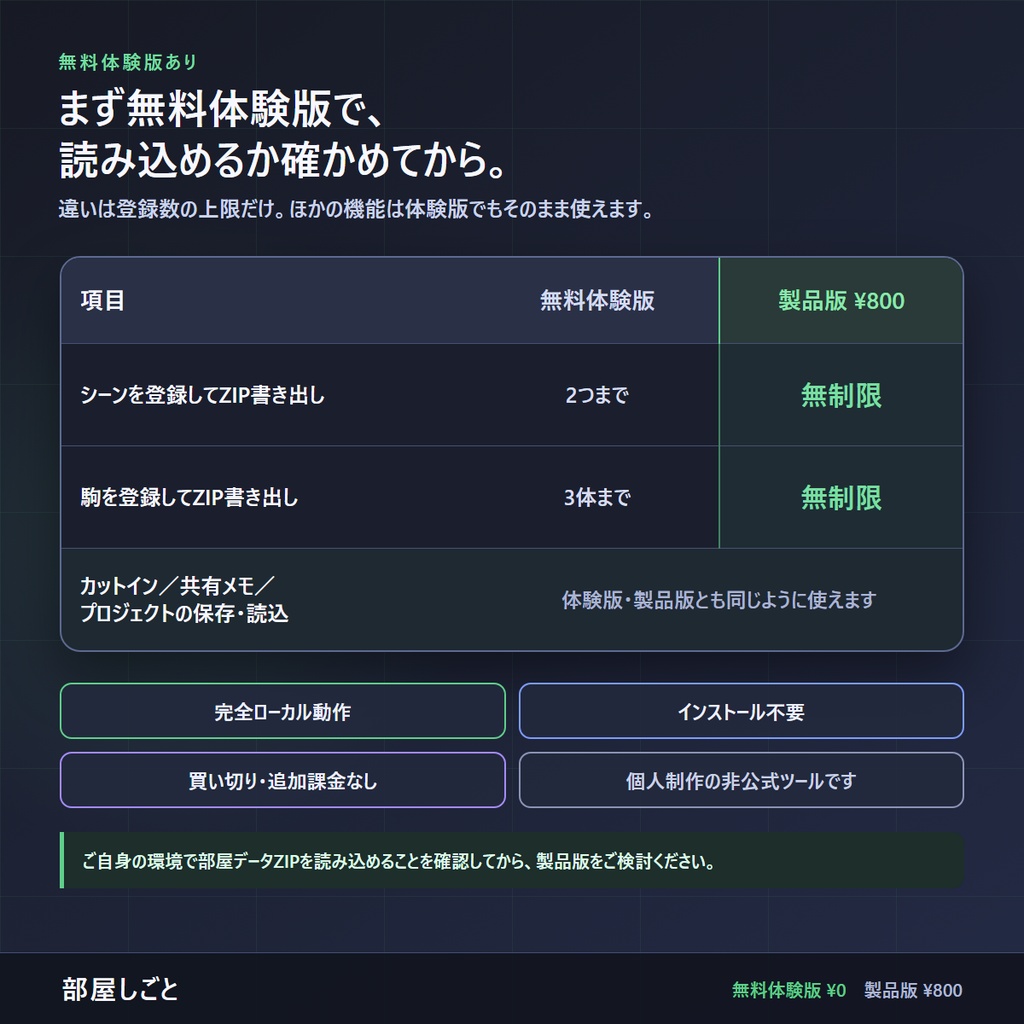This screenshot has width=1024, height=1024.
Task: Click the green-bordered notice about 部屋データZIP
Action: tap(512, 861)
